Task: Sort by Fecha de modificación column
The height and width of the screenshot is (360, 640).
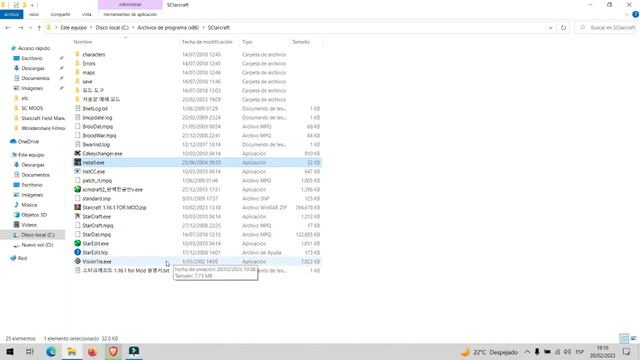Action: click(207, 42)
